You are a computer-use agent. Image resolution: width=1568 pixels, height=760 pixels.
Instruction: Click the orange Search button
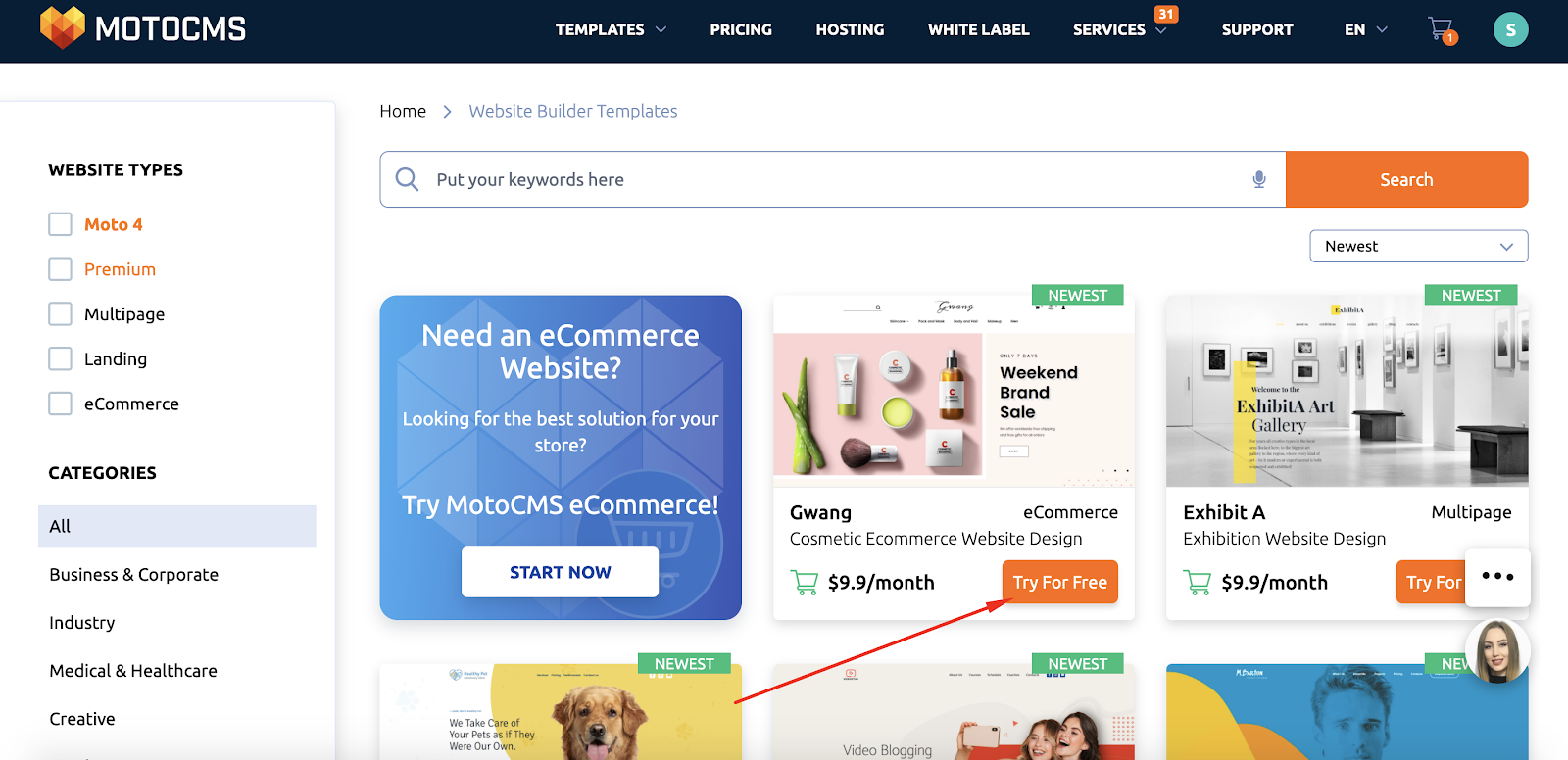1406,179
